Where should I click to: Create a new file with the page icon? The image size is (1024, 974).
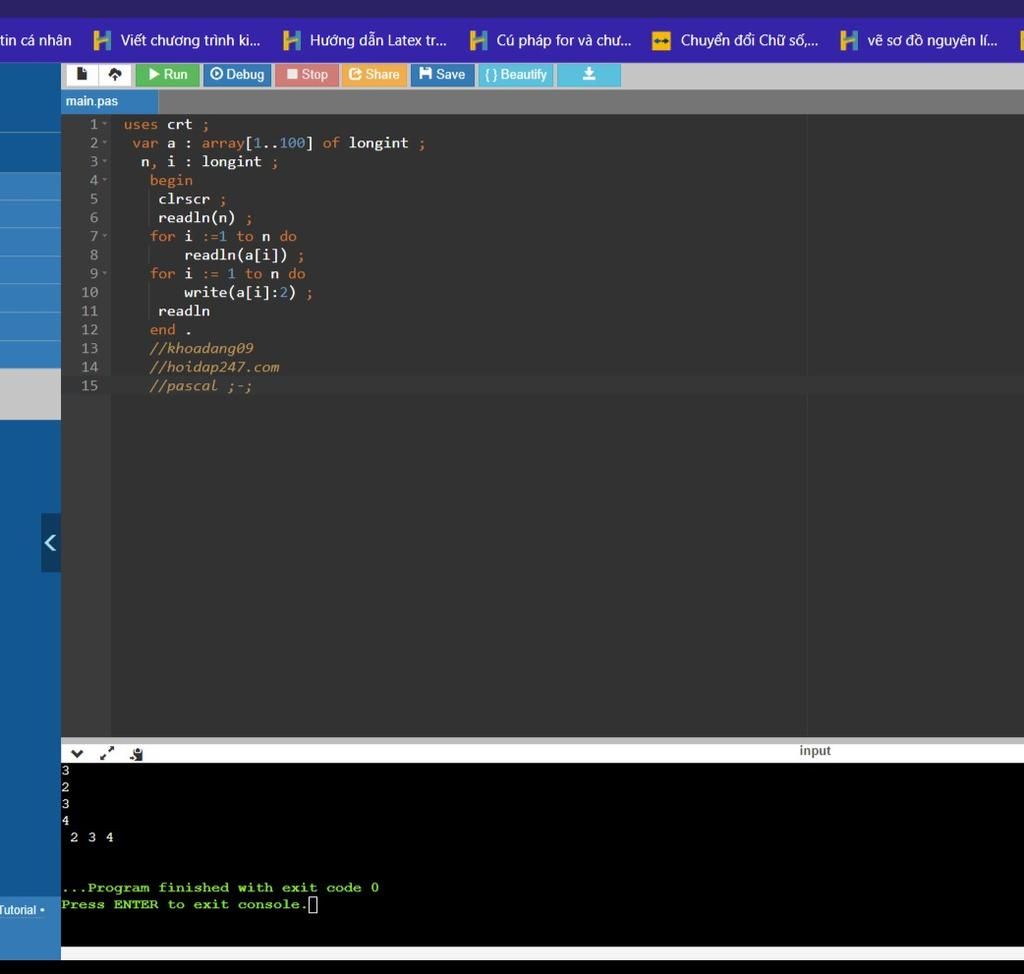pos(82,74)
